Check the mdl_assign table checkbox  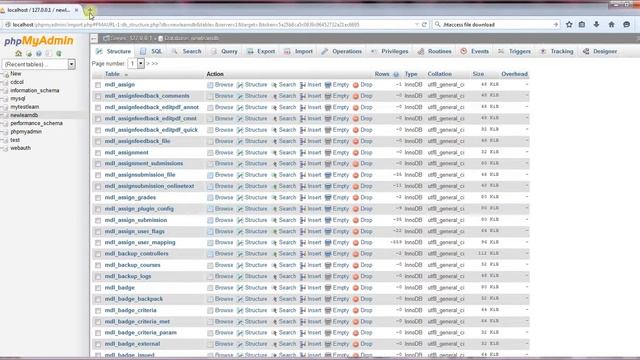click(x=98, y=85)
